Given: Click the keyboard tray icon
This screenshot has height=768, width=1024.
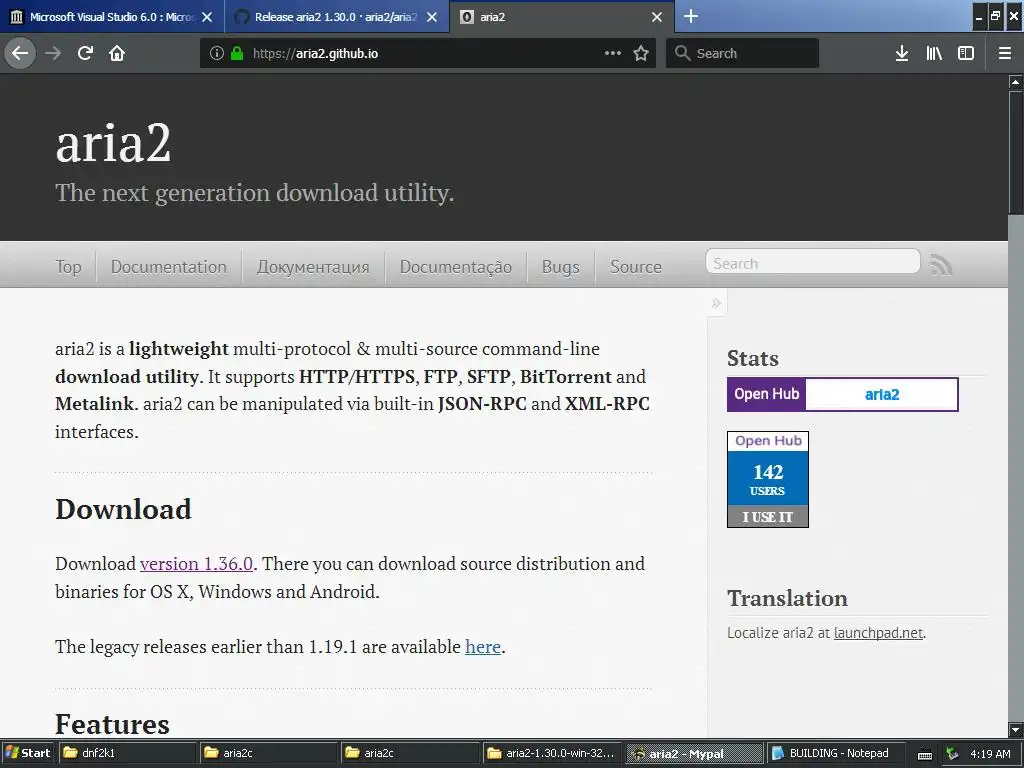Looking at the screenshot, I should coord(925,754).
